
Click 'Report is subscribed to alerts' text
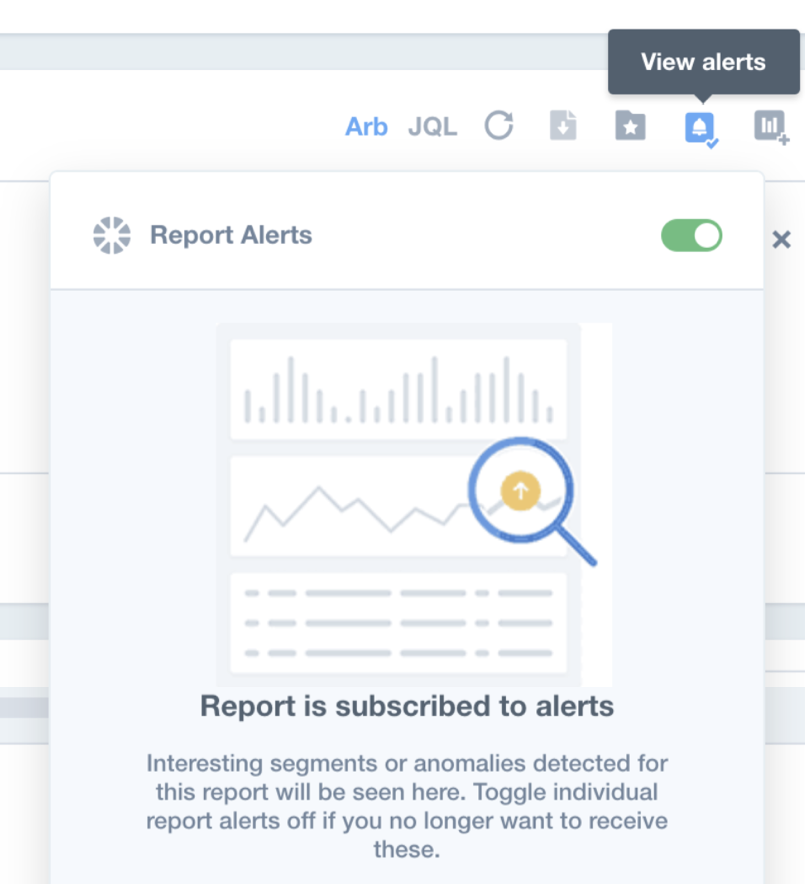407,706
